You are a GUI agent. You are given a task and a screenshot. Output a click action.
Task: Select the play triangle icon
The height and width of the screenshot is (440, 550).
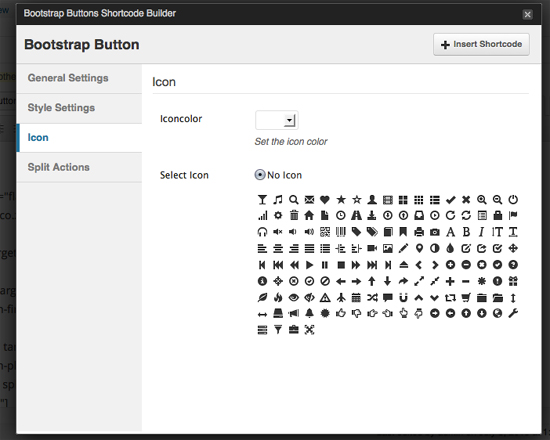(309, 265)
